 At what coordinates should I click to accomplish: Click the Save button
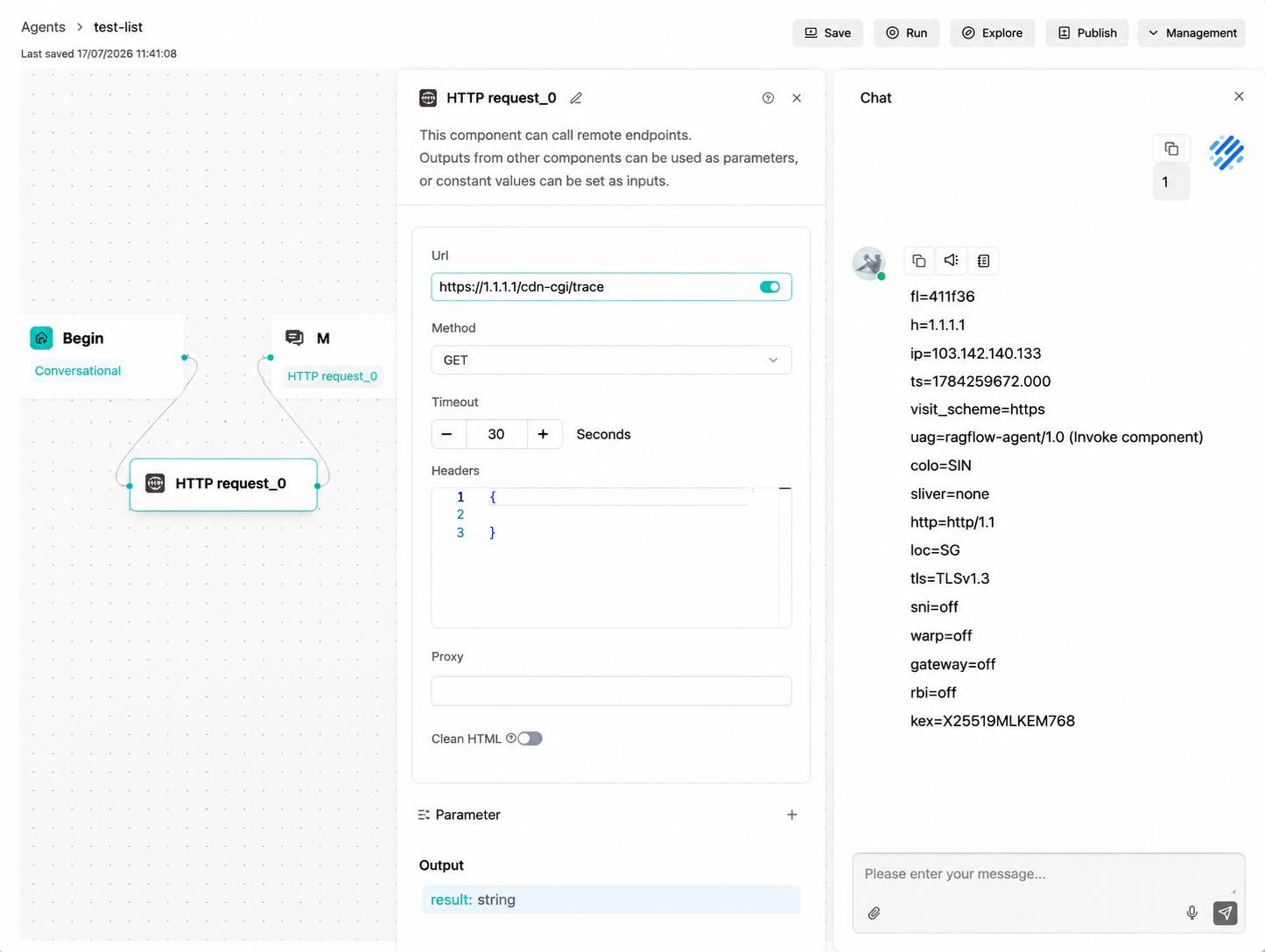(827, 32)
